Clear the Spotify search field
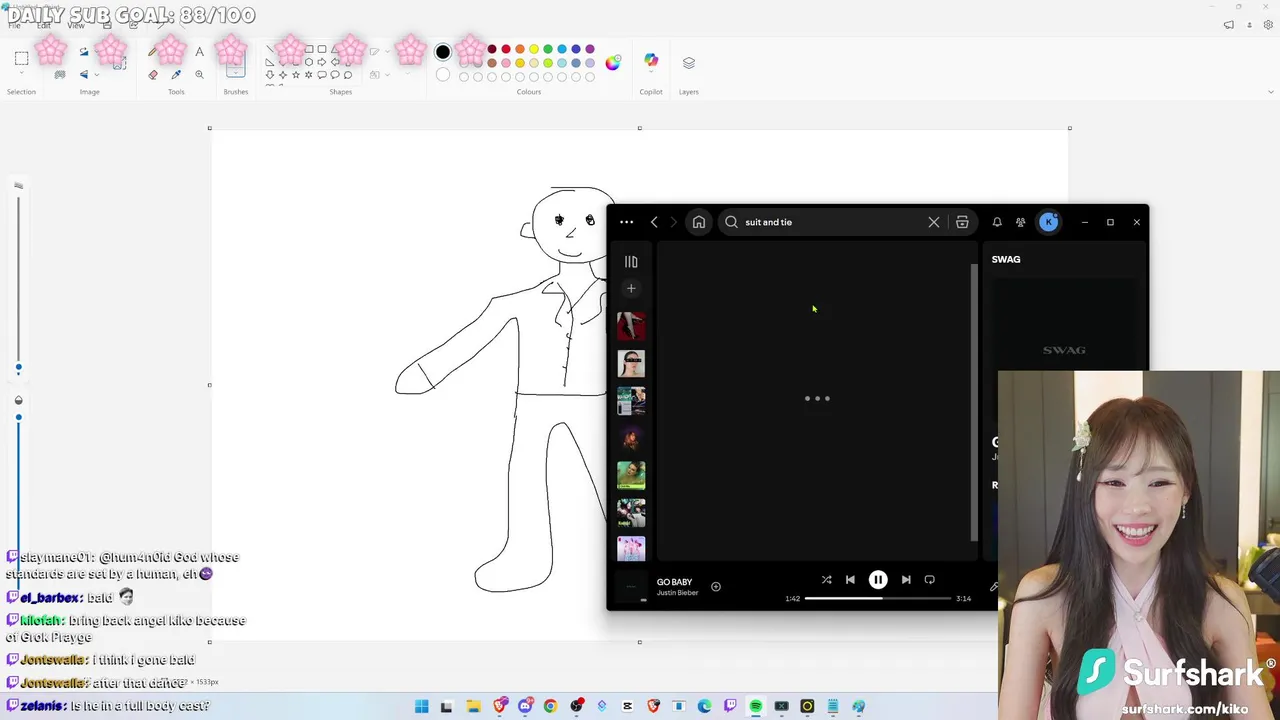Viewport: 1280px width, 720px height. (x=934, y=222)
